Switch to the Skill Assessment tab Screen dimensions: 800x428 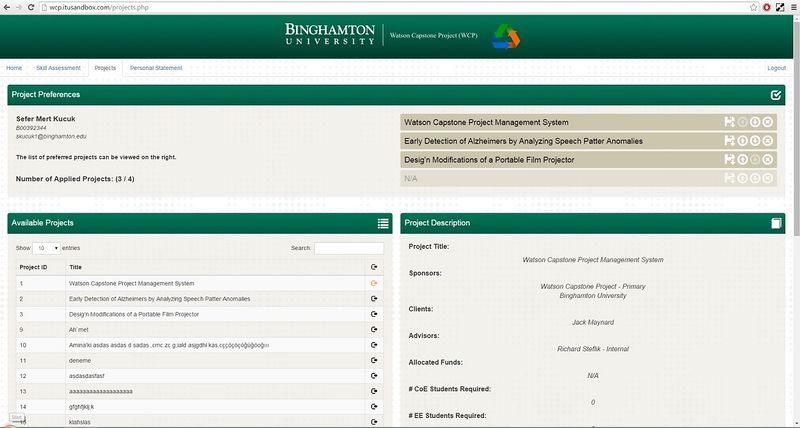[x=57, y=68]
